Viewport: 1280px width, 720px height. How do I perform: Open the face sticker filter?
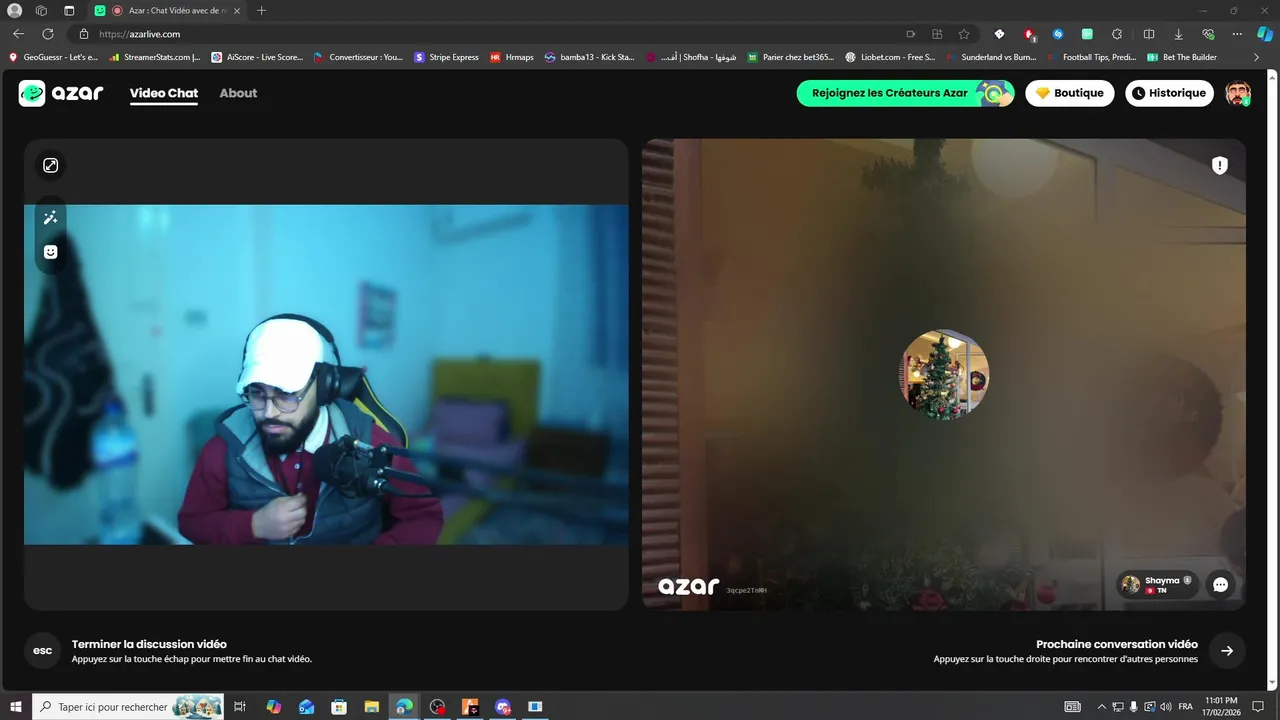(x=50, y=252)
